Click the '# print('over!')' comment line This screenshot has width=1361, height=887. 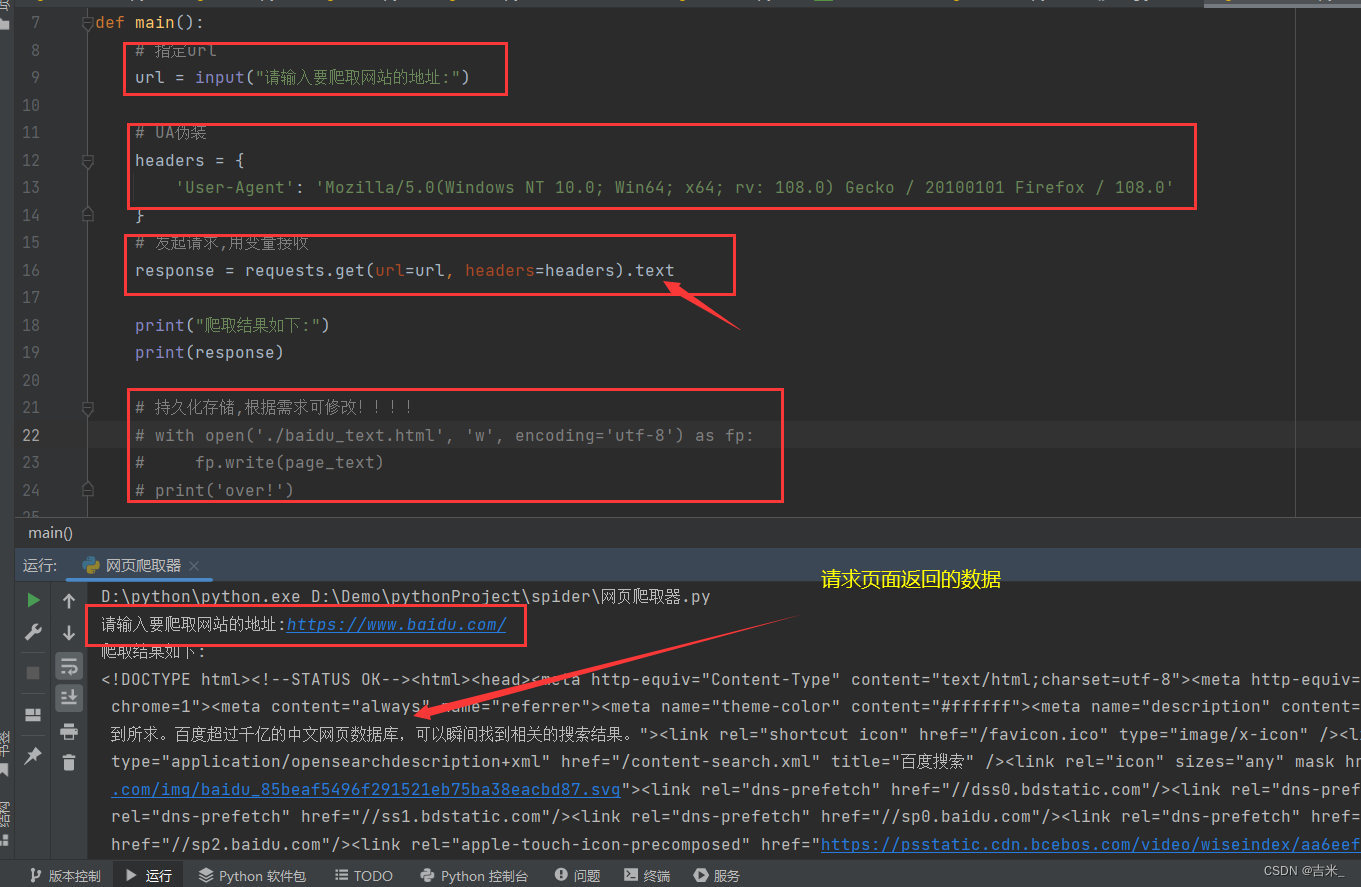(x=214, y=490)
